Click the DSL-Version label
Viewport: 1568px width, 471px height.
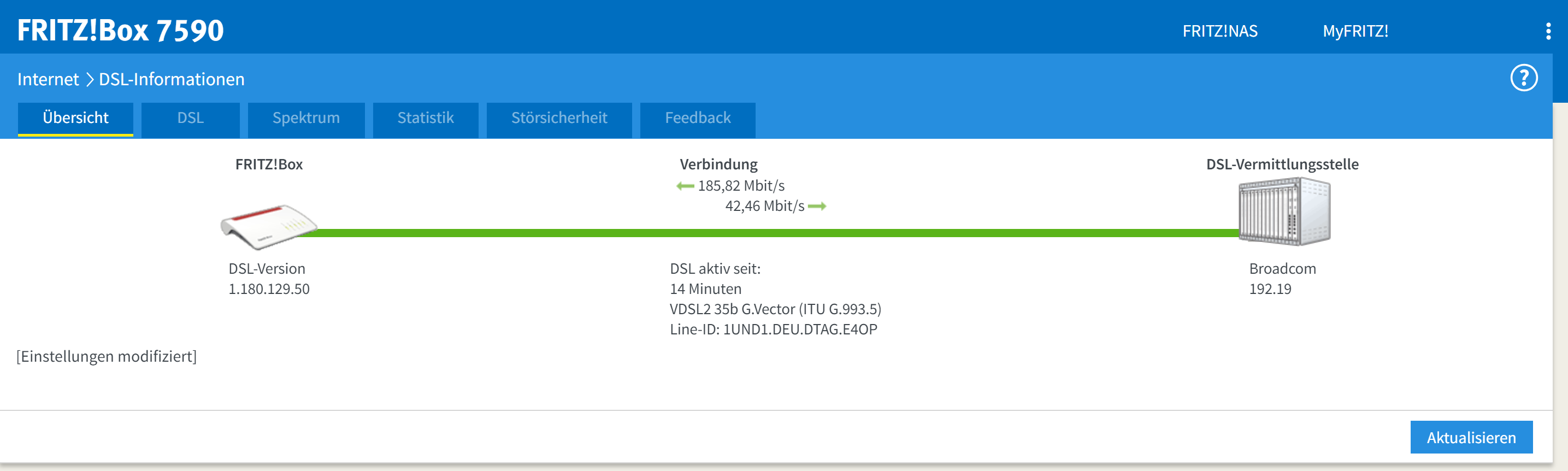pyautogui.click(x=267, y=268)
